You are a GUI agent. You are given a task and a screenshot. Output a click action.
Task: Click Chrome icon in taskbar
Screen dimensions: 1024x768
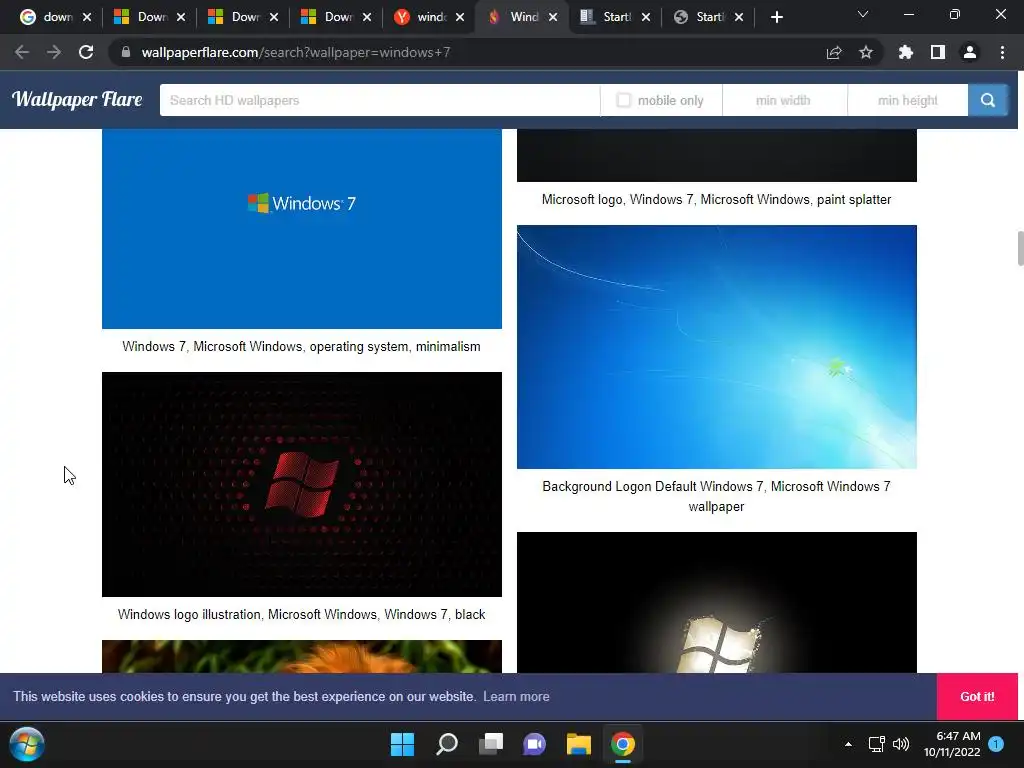pyautogui.click(x=623, y=744)
